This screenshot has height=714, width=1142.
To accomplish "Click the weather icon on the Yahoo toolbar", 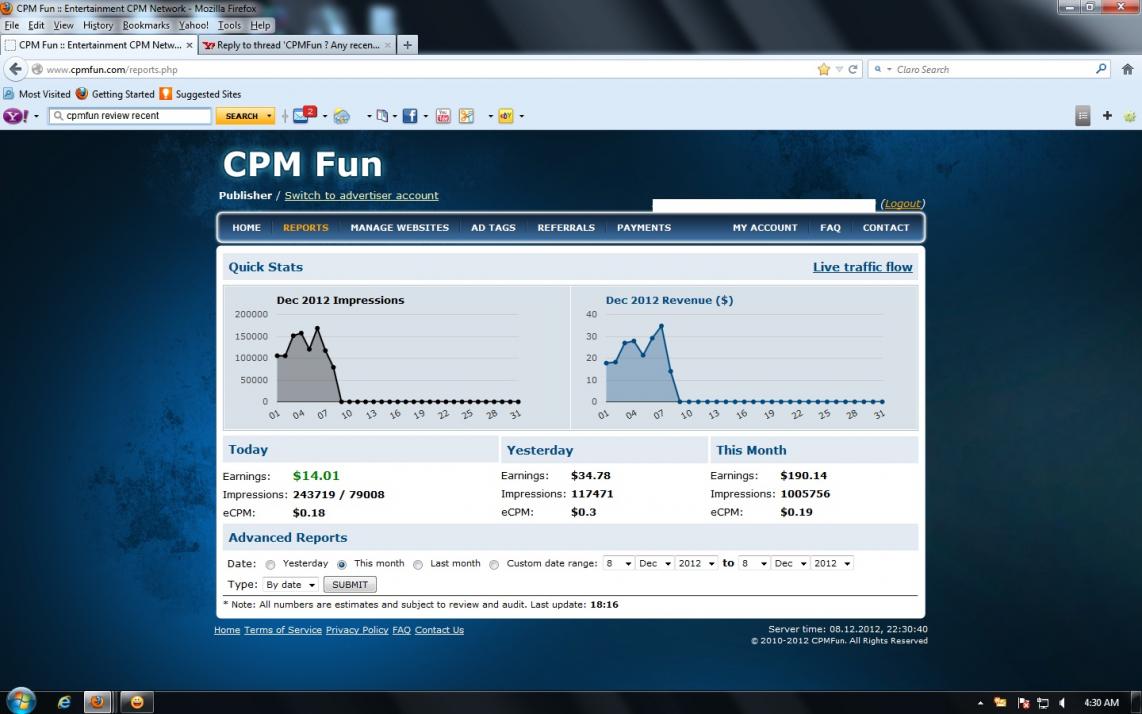I will point(342,116).
